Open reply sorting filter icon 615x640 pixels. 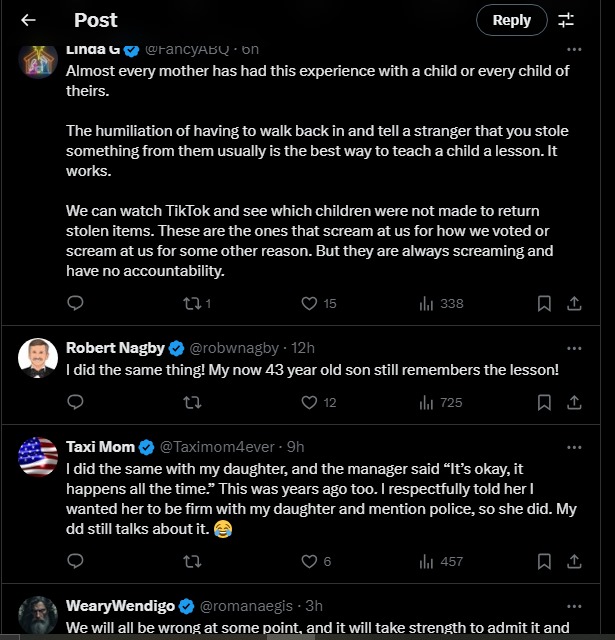[x=566, y=20]
